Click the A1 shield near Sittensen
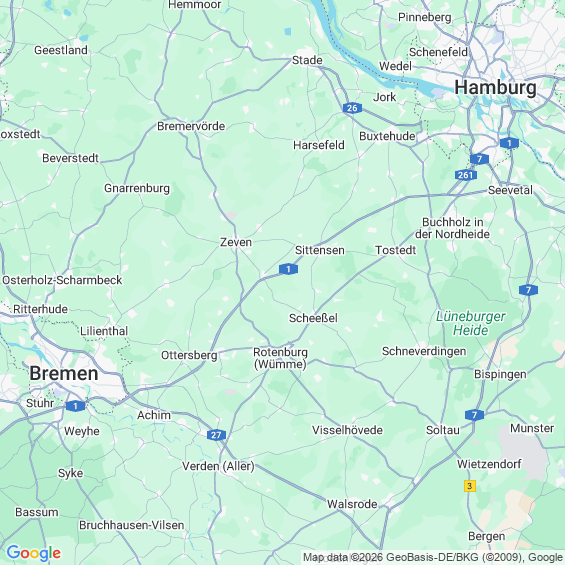This screenshot has width=565, height=565. tap(288, 269)
